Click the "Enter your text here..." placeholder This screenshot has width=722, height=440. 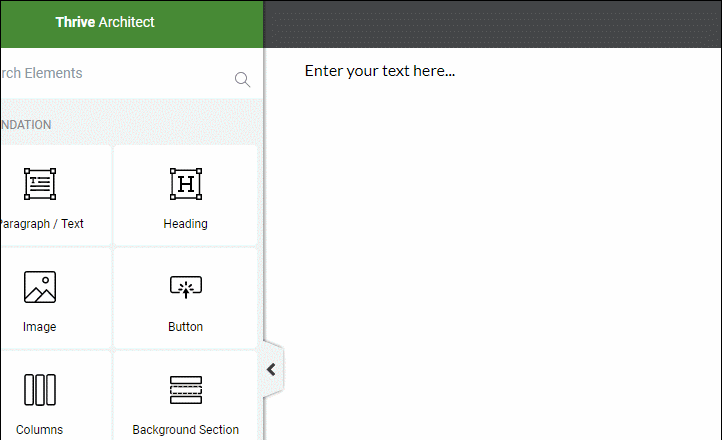[380, 71]
